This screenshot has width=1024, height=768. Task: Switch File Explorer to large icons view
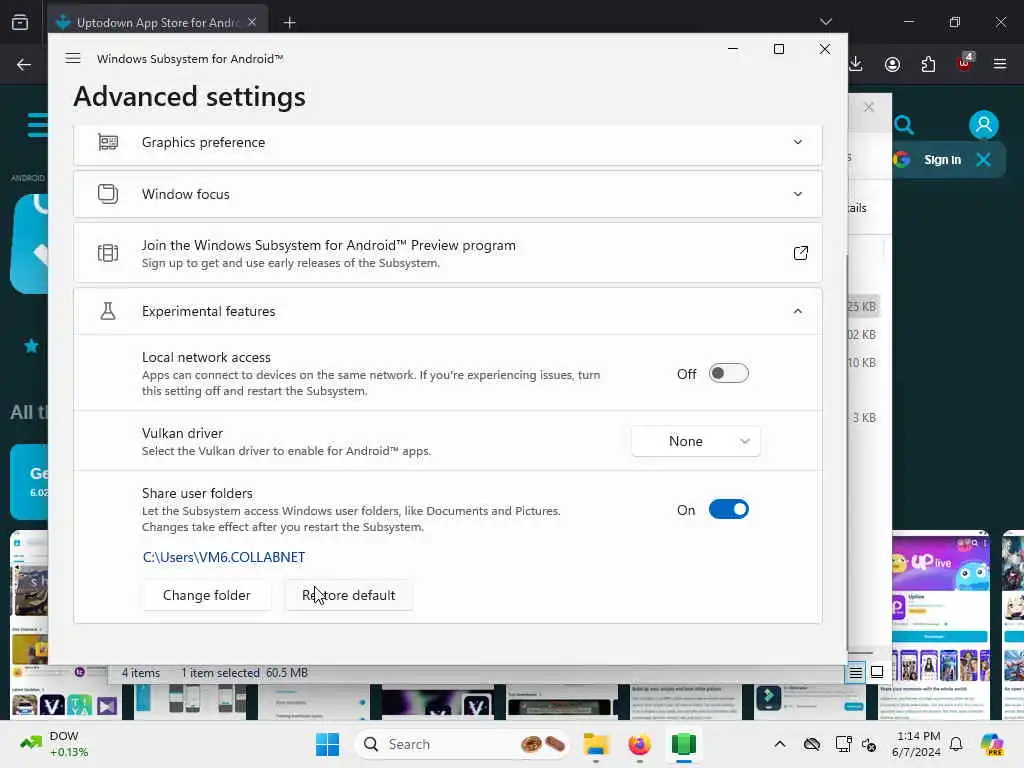[877, 672]
